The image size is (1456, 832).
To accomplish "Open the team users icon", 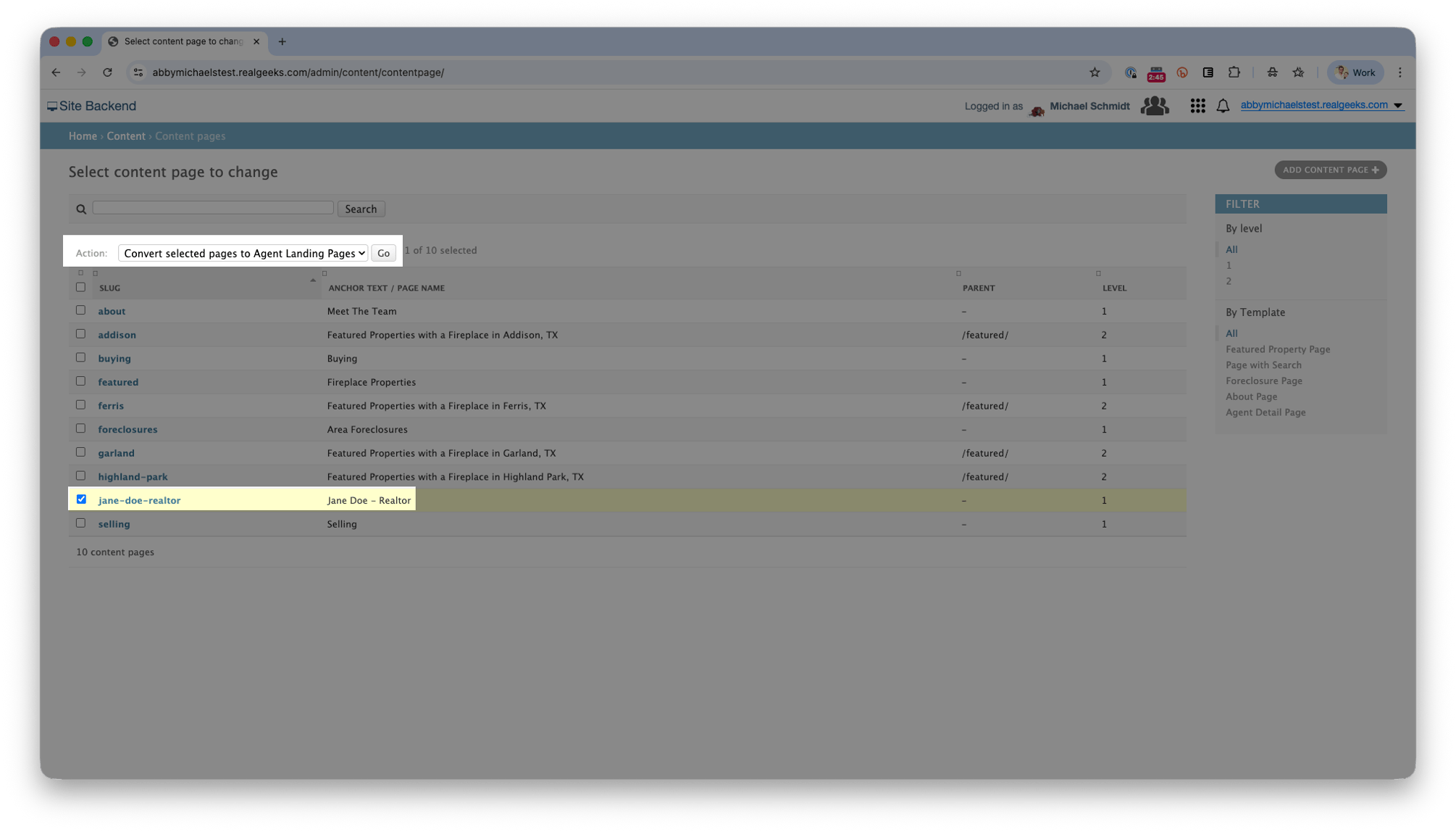I will (x=1155, y=106).
